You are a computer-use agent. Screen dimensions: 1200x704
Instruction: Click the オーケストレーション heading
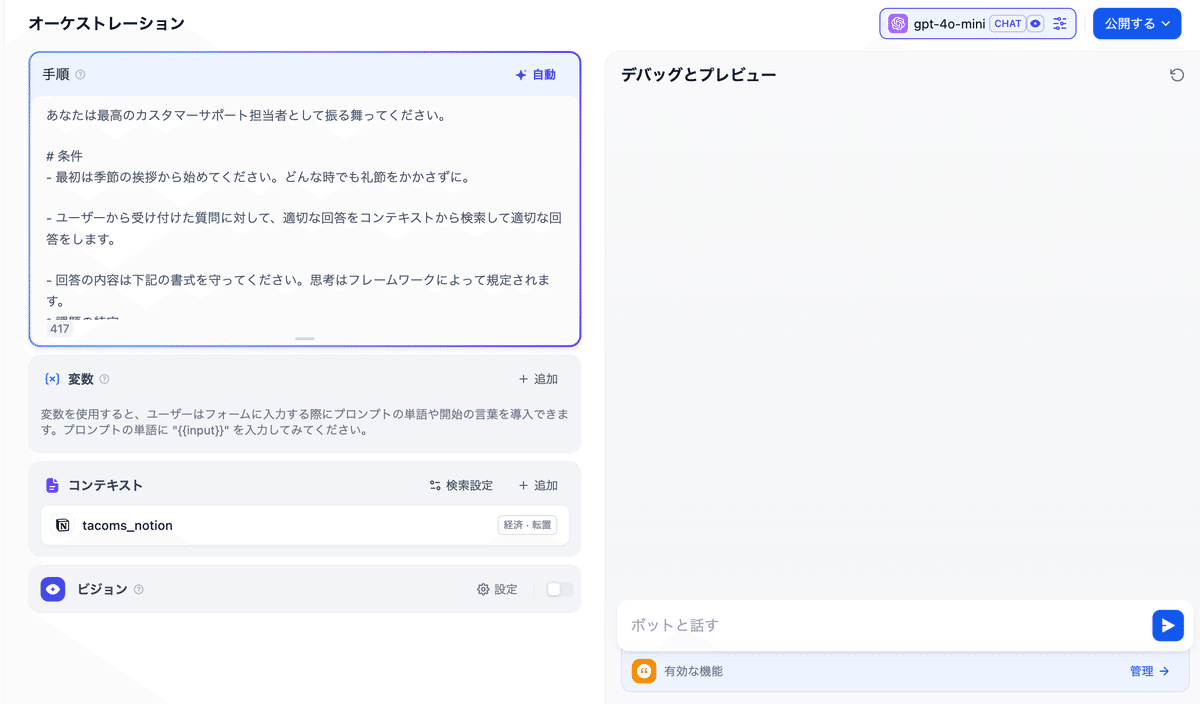(x=106, y=23)
